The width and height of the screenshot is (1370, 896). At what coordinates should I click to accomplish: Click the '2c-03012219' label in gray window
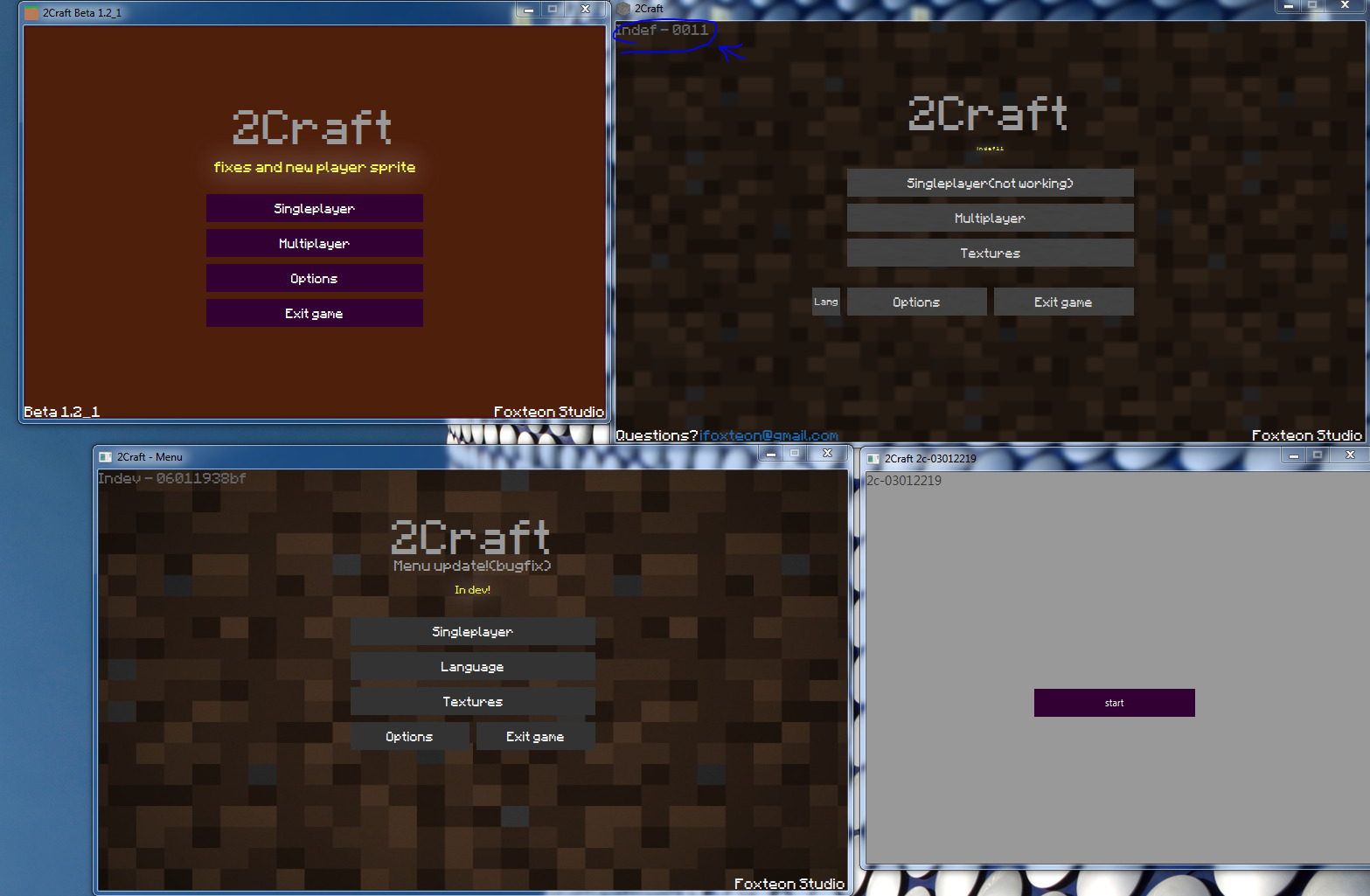point(904,481)
